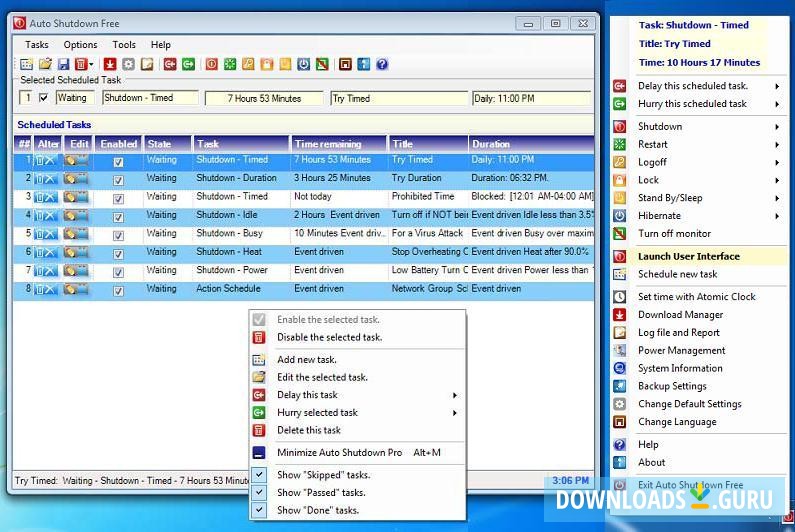Click the Alter delete icon in row 3

(46, 197)
